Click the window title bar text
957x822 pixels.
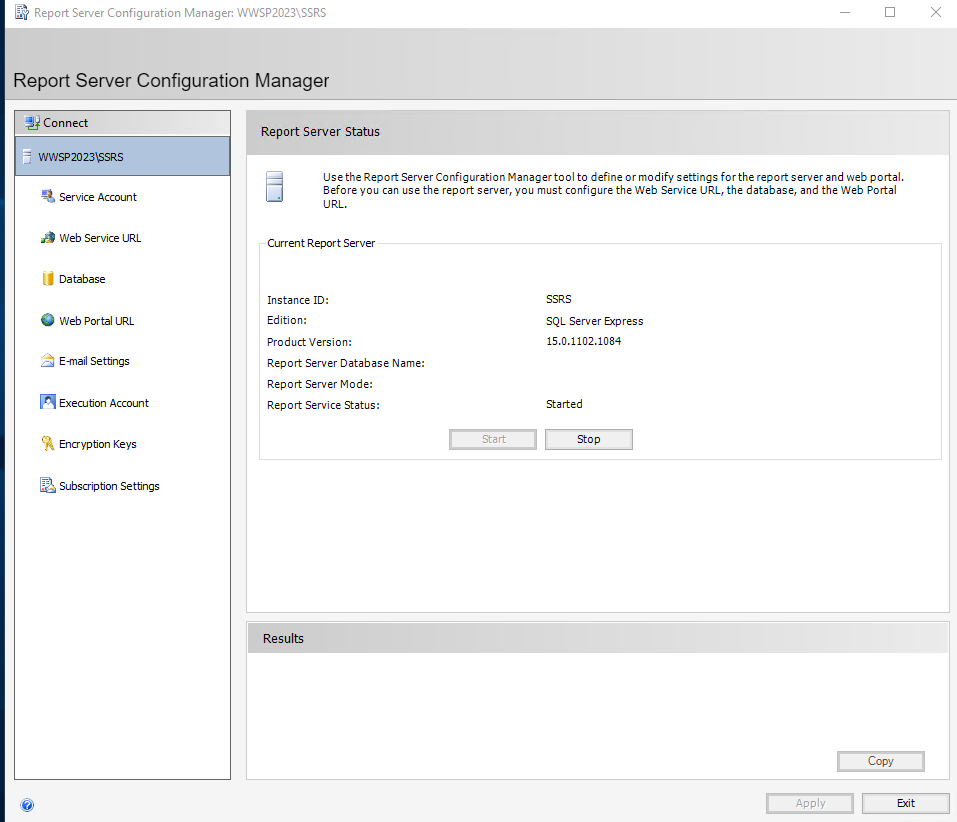[x=180, y=13]
